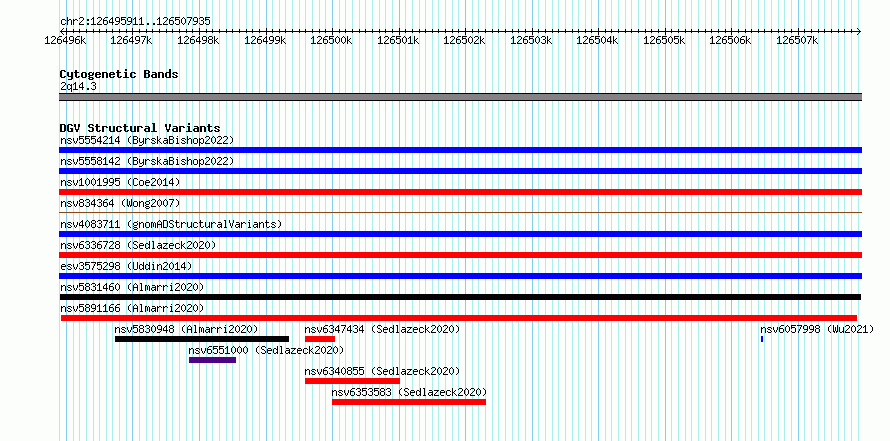
Task: Select nsv6336728 (Sedlazeck2020) label
Action: point(138,245)
